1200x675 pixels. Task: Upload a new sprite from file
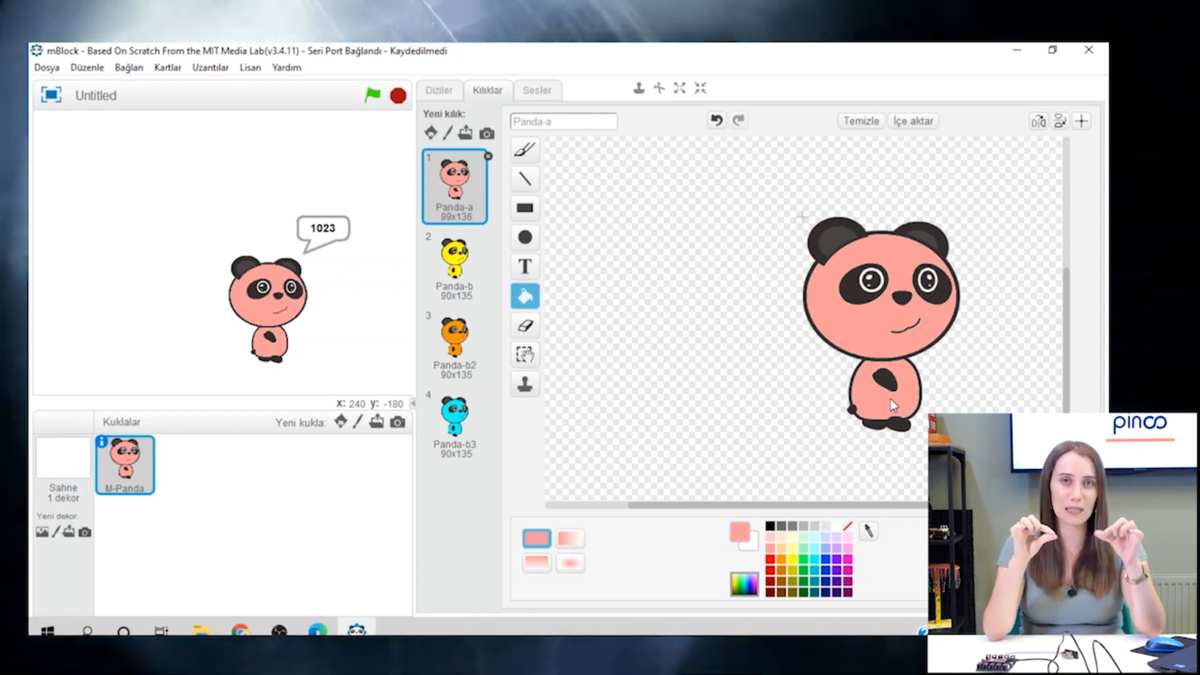pyautogui.click(x=377, y=422)
